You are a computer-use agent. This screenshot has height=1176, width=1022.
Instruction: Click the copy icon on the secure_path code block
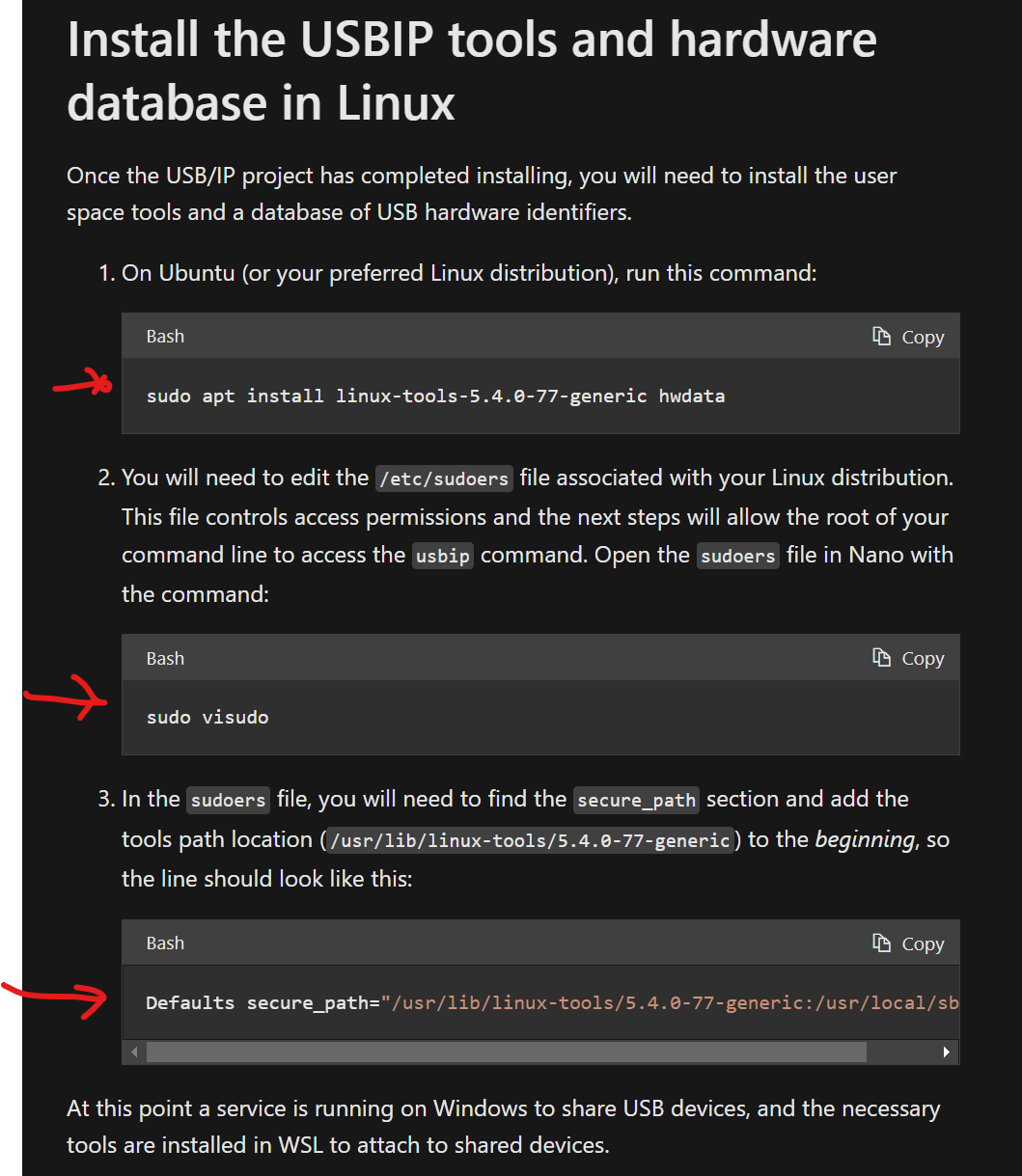click(x=908, y=943)
